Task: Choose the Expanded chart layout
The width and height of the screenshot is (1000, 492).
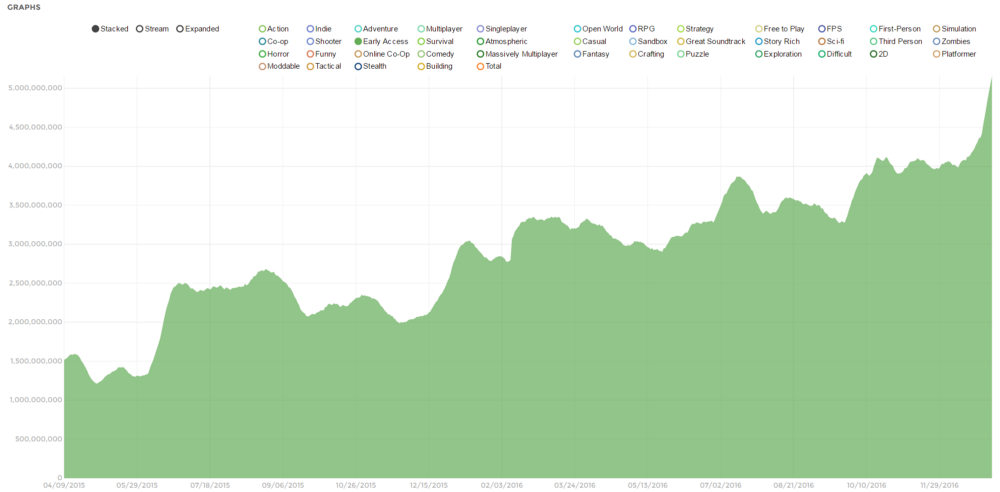Action: tap(197, 29)
